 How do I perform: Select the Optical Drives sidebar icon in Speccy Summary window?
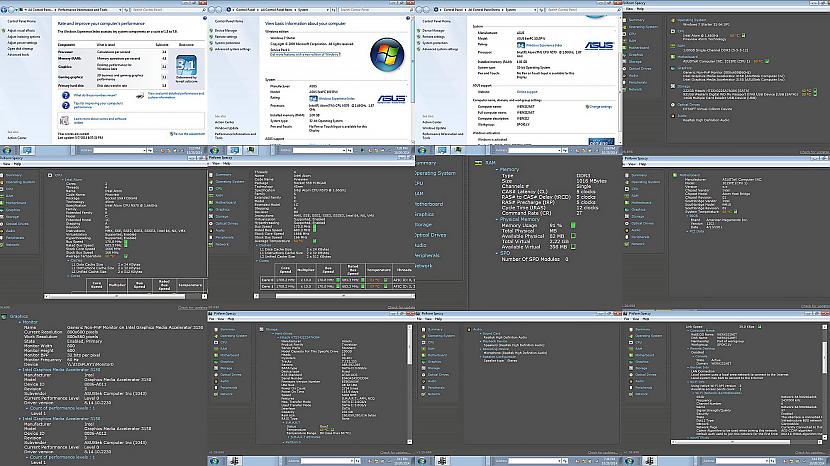coord(625,68)
